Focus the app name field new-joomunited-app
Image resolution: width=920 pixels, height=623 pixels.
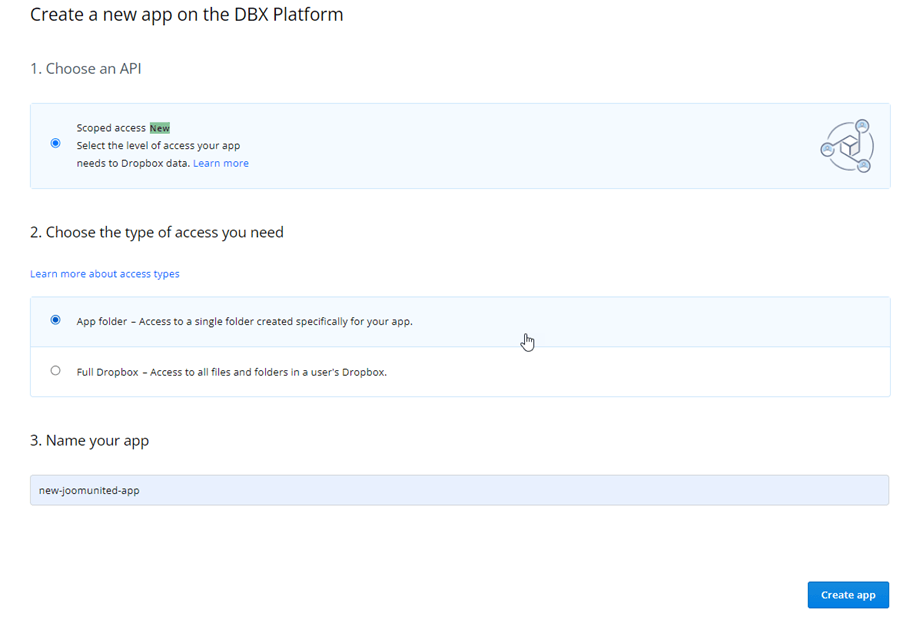(x=459, y=490)
